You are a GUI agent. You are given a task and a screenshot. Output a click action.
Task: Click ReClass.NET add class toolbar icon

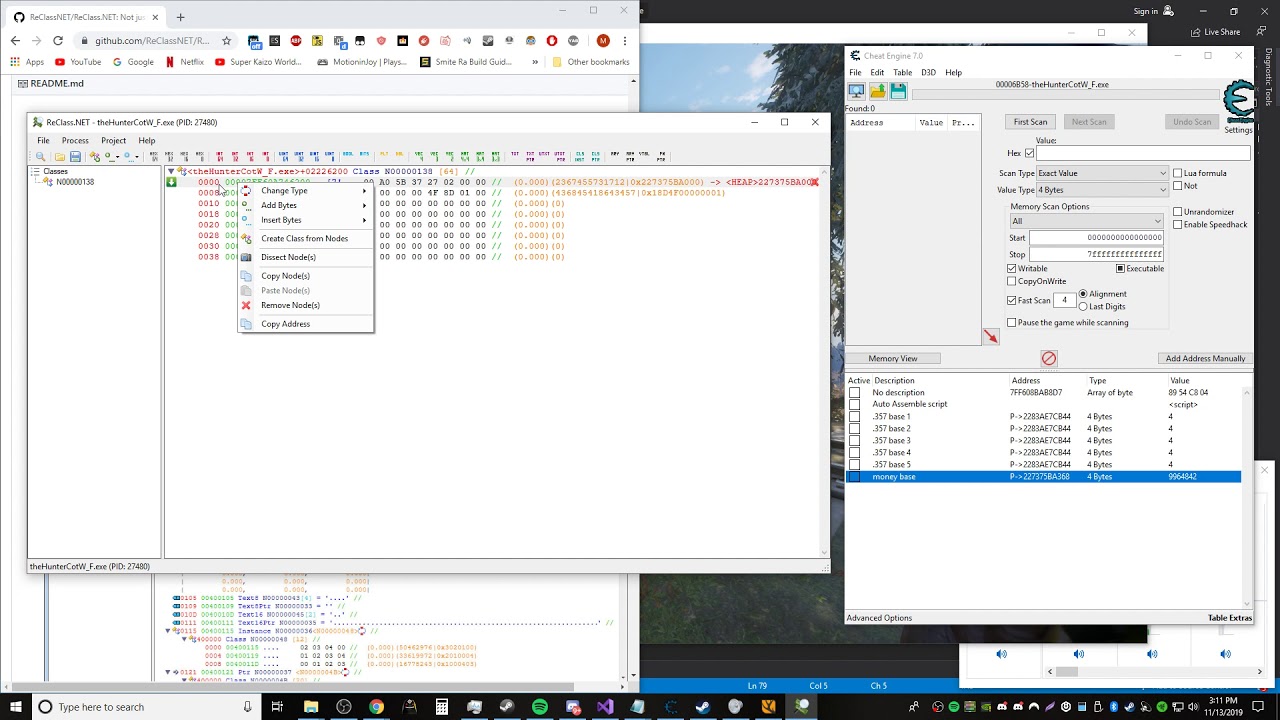pyautogui.click(x=94, y=157)
